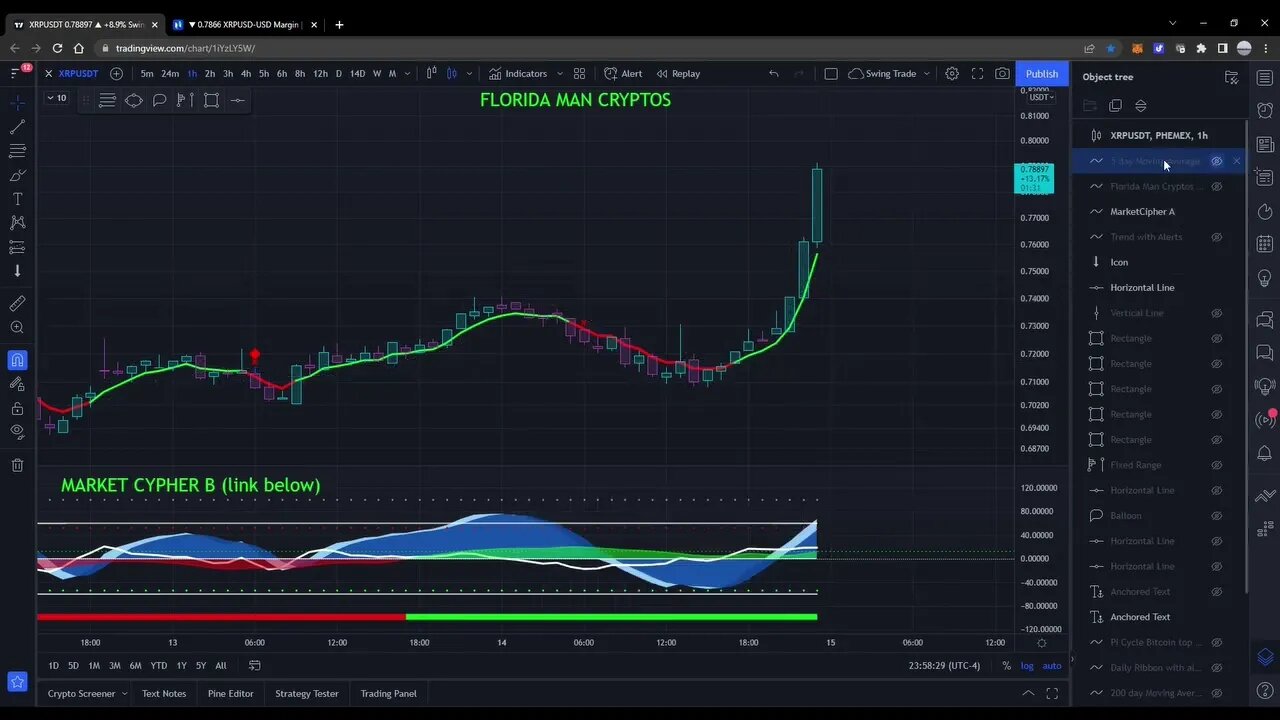The width and height of the screenshot is (1280, 720).
Task: Expand the Indicators favorites dropdown arrow
Action: click(560, 73)
